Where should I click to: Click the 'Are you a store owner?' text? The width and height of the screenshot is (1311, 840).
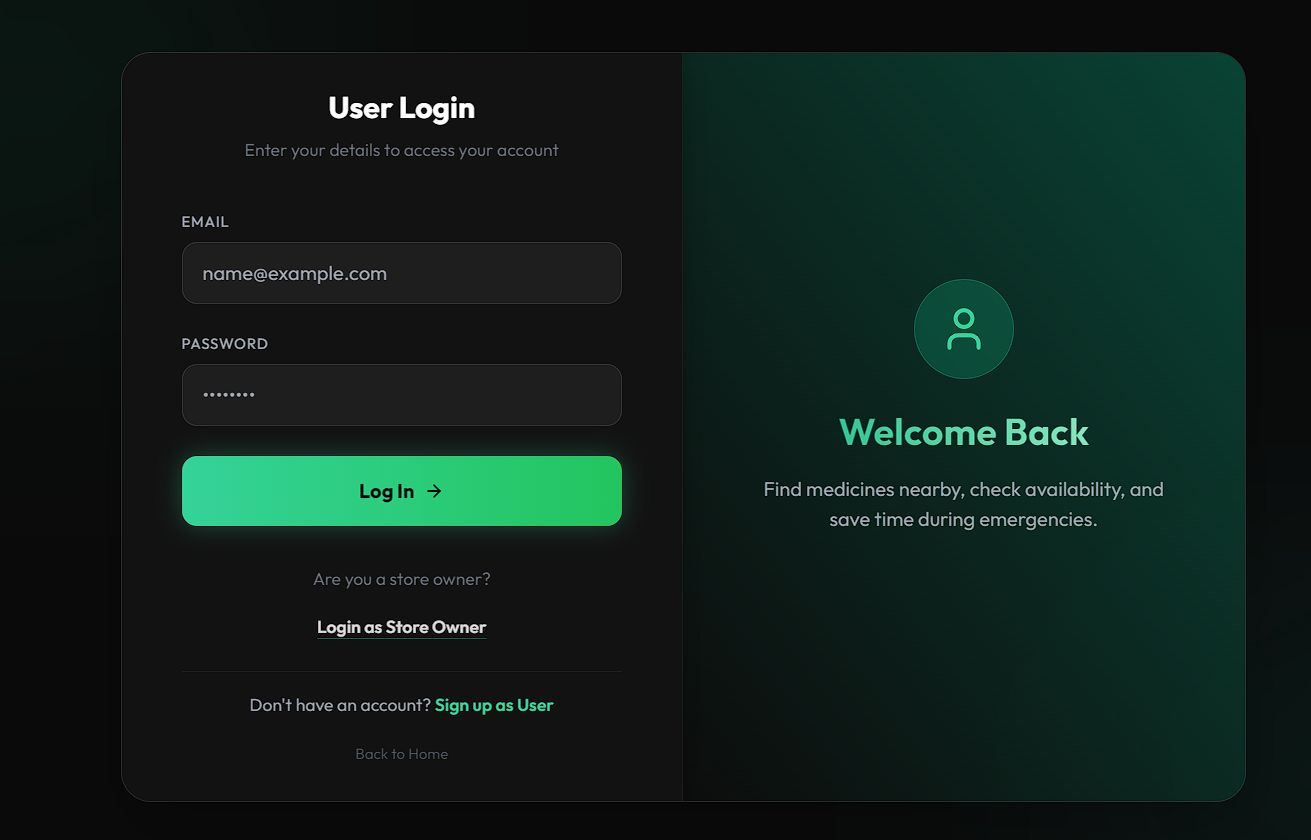pyautogui.click(x=401, y=579)
